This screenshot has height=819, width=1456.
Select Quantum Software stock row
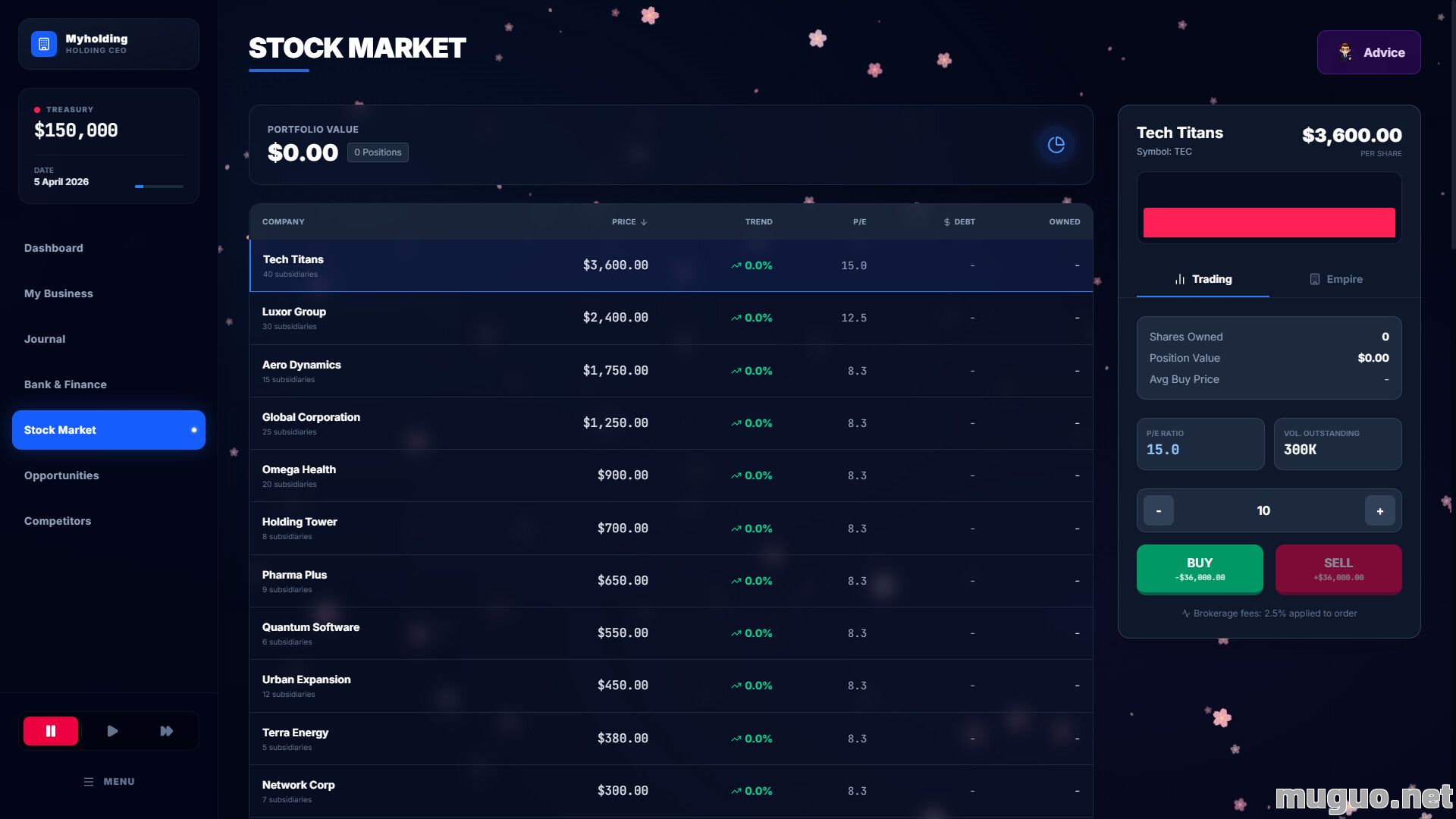pyautogui.click(x=671, y=633)
